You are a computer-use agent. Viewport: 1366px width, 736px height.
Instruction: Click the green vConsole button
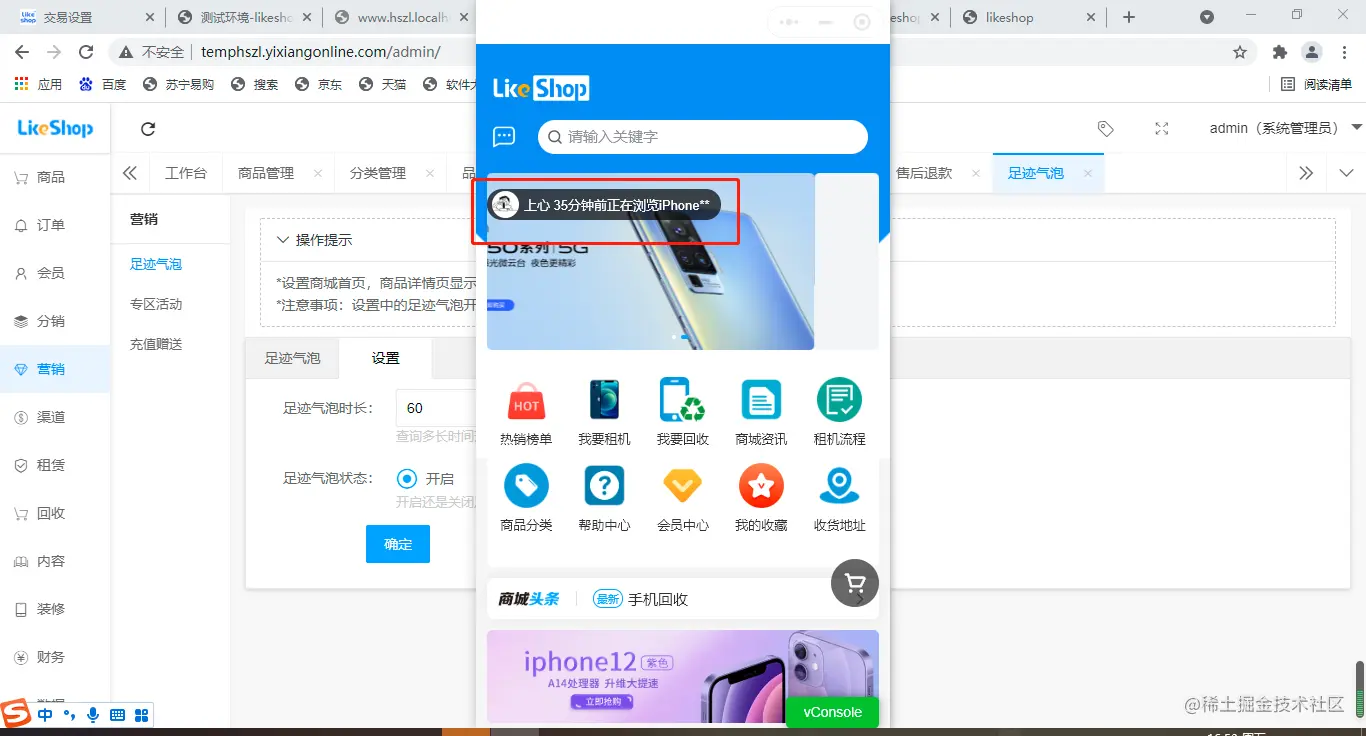click(832, 712)
